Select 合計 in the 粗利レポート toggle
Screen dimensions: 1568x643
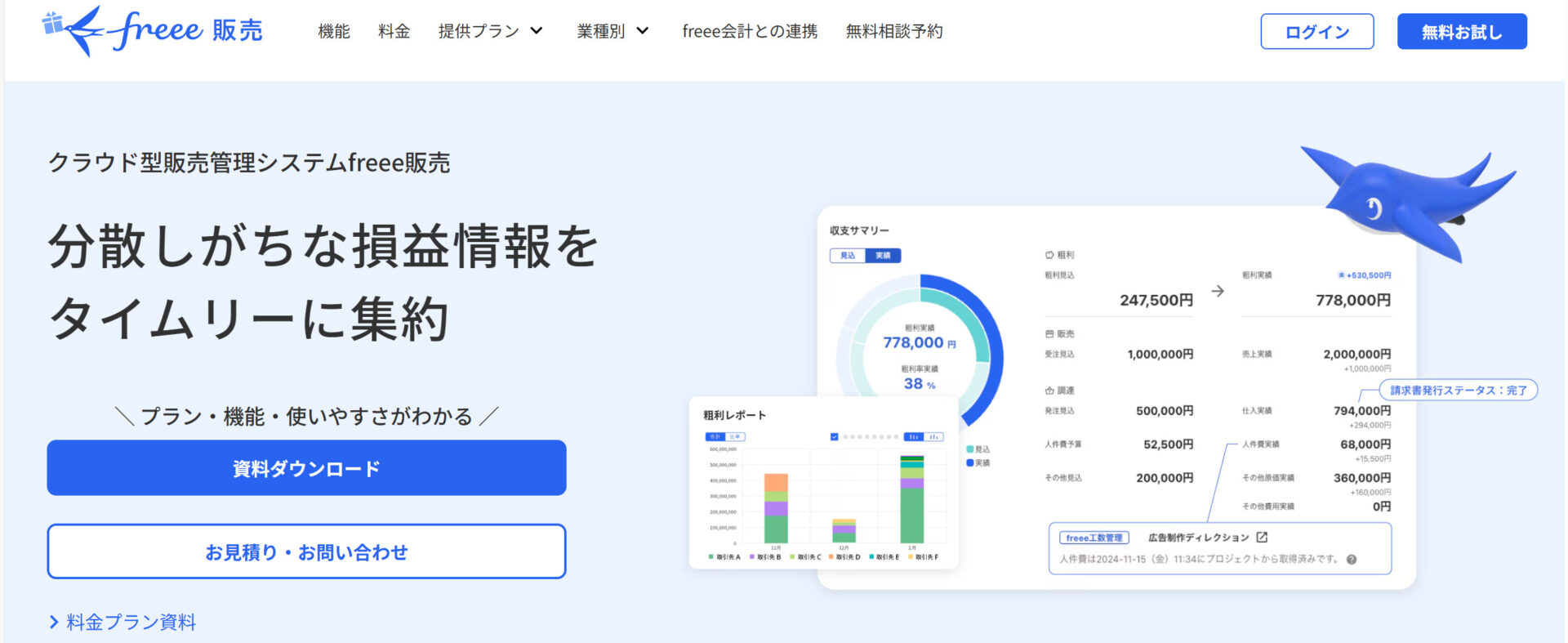[x=715, y=437]
